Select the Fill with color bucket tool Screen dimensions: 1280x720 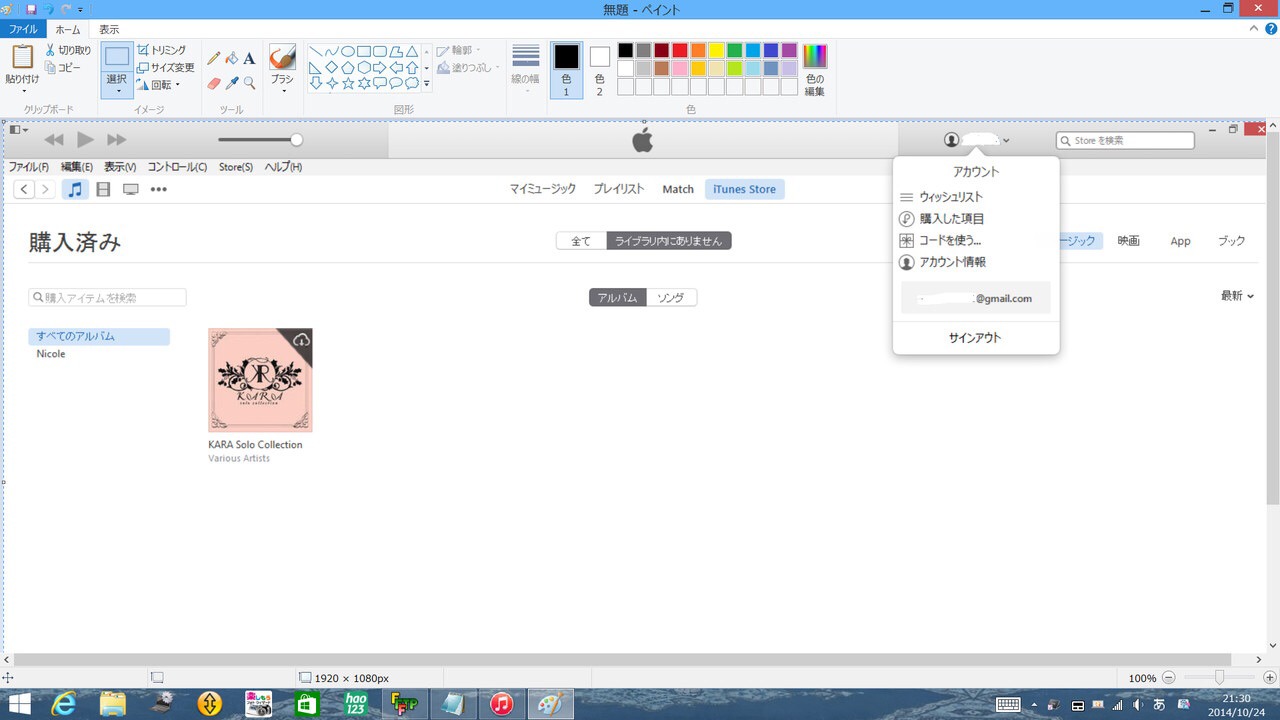pyautogui.click(x=231, y=59)
